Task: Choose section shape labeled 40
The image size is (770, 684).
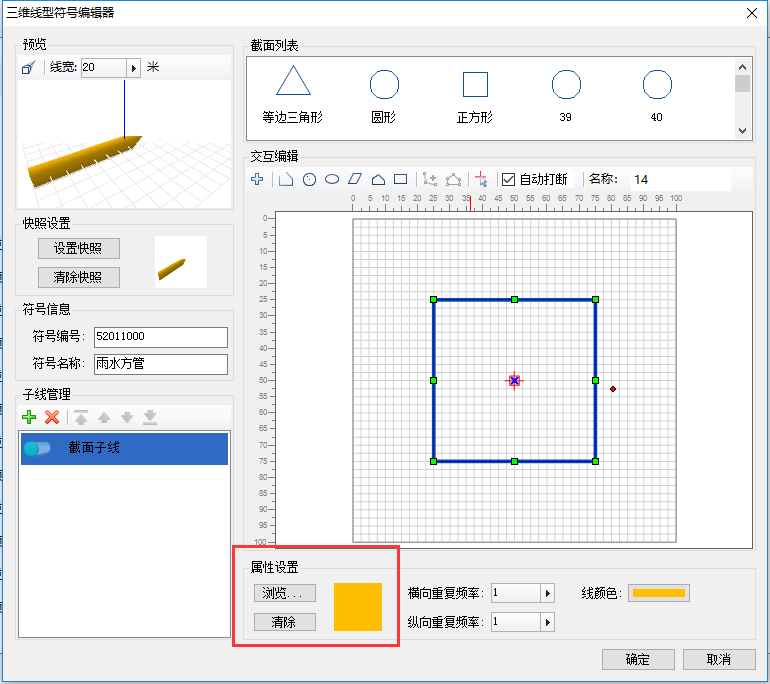Action: 657,96
